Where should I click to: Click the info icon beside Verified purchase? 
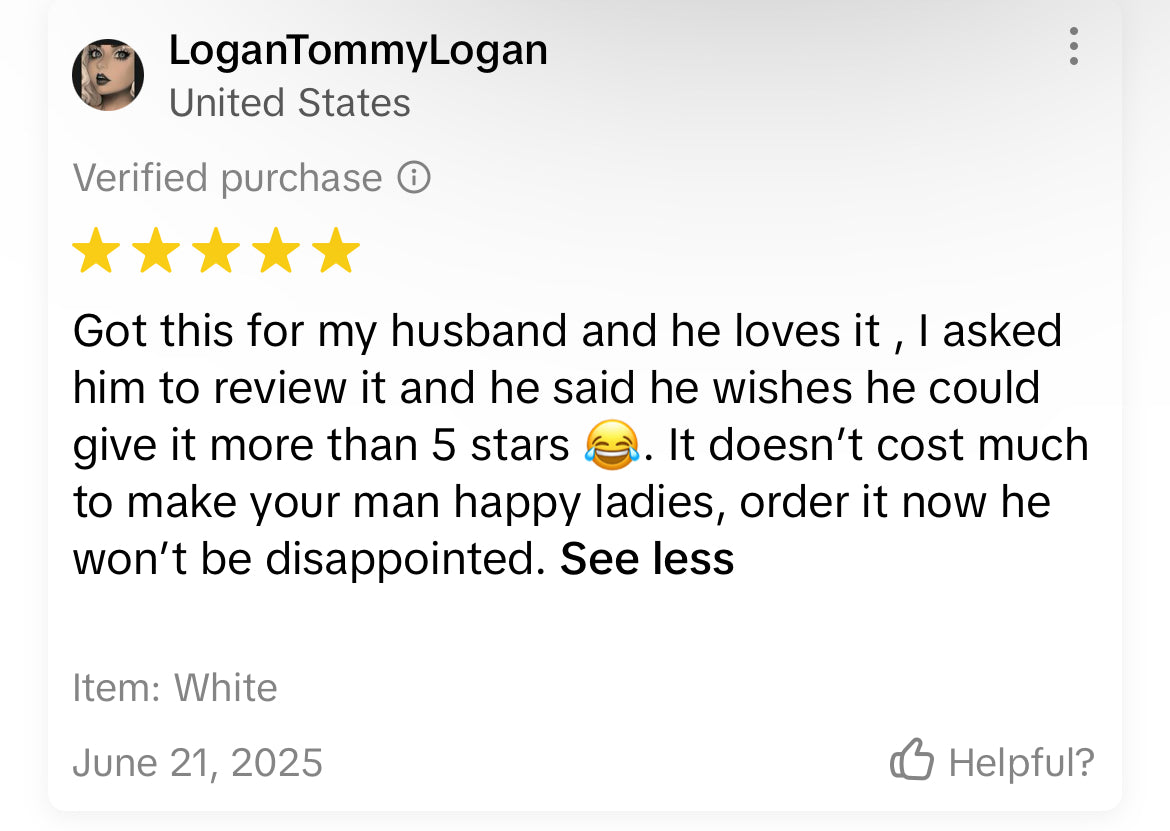(x=414, y=178)
